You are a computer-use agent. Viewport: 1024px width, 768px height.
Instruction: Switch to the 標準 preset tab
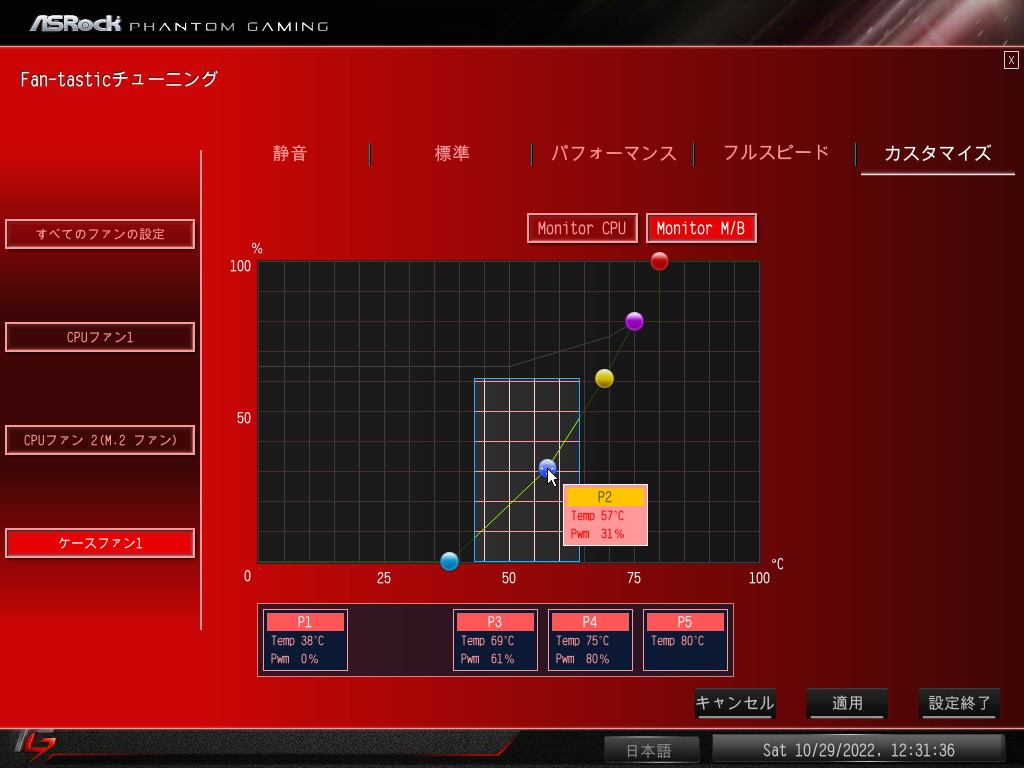(x=452, y=153)
